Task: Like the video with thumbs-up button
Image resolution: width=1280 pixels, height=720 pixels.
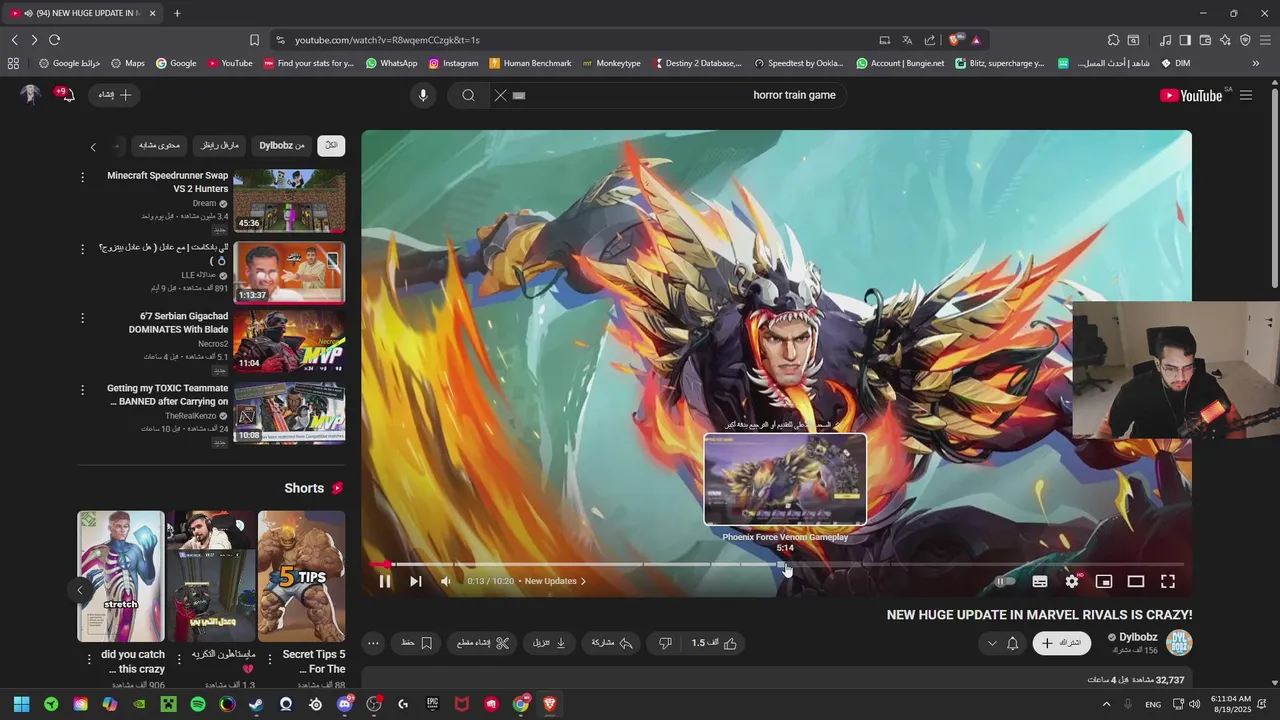Action: pos(715,643)
